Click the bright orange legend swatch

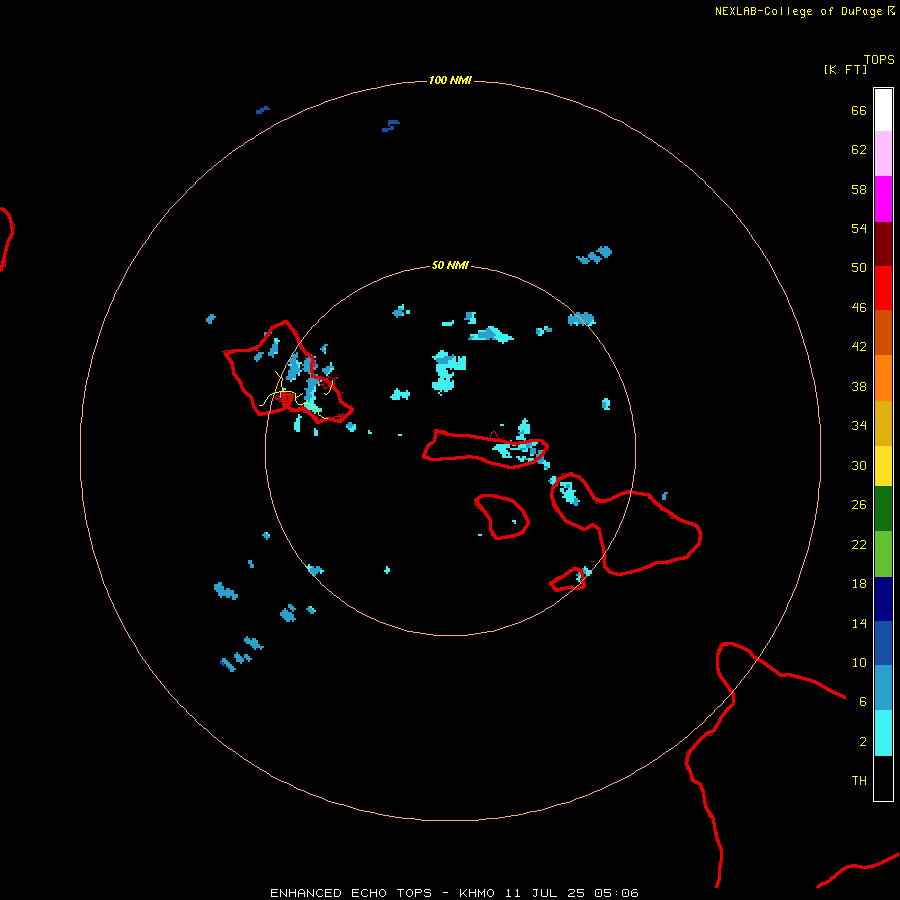coord(883,378)
